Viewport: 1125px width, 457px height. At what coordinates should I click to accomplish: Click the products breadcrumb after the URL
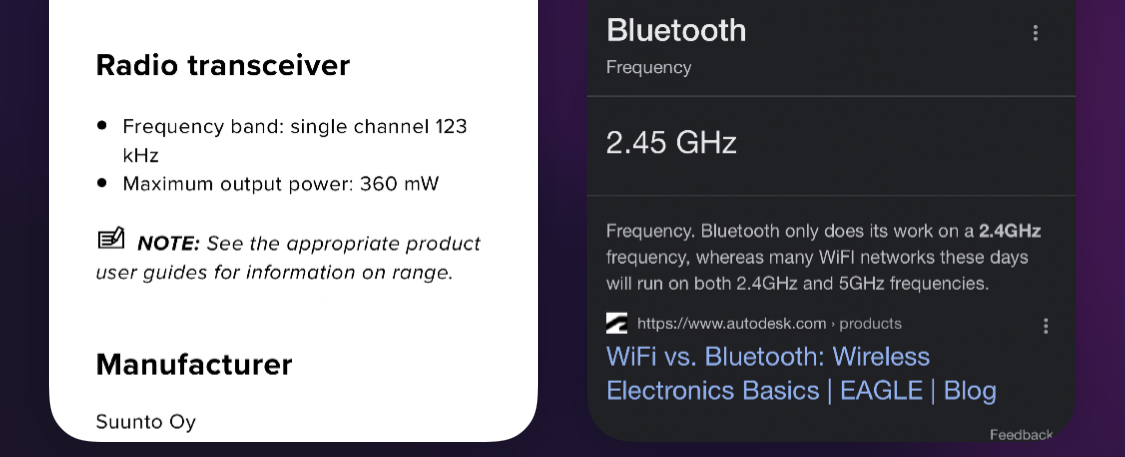[870, 324]
